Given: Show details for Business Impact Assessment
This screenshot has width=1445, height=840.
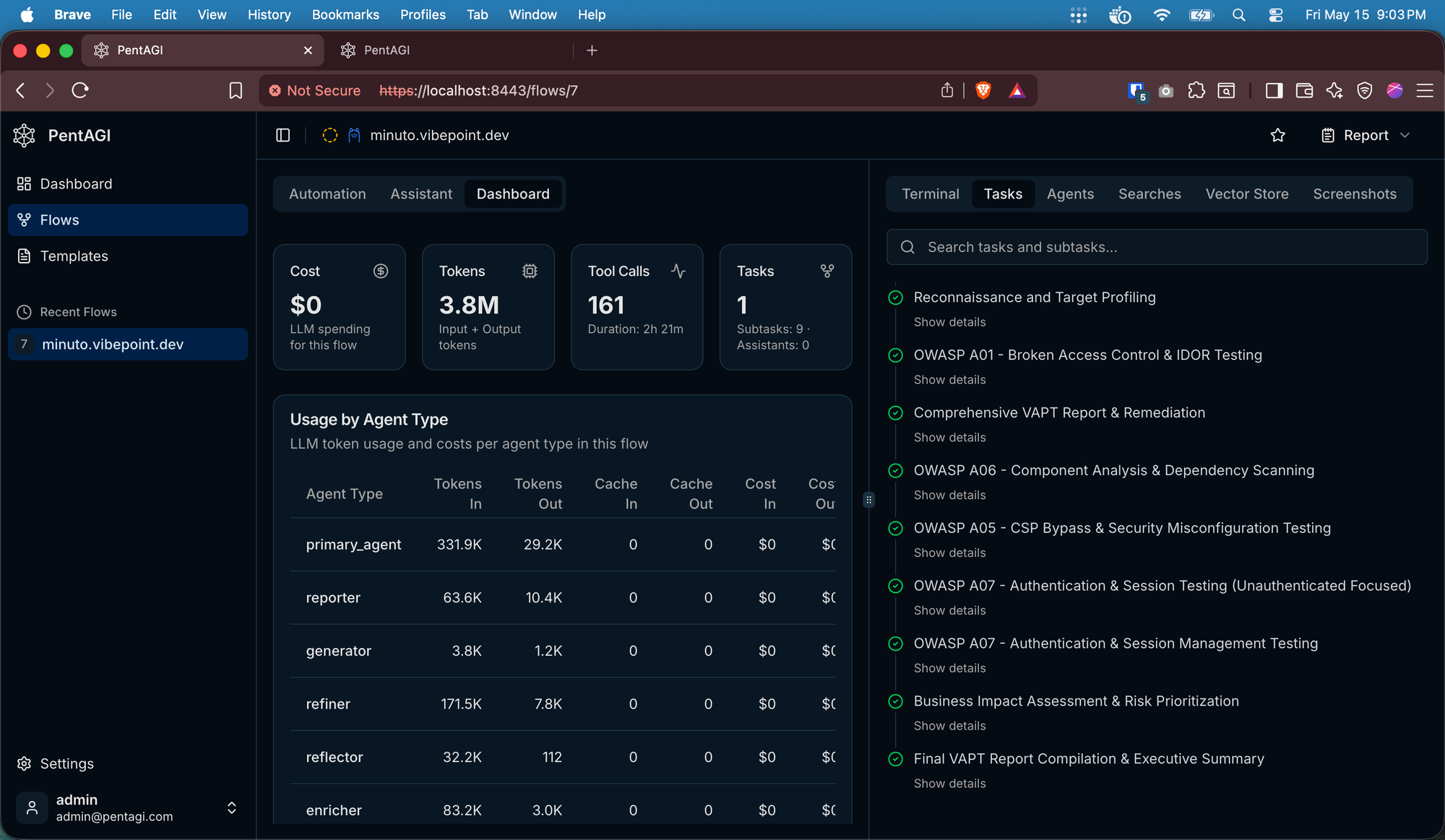Looking at the screenshot, I should (x=949, y=726).
